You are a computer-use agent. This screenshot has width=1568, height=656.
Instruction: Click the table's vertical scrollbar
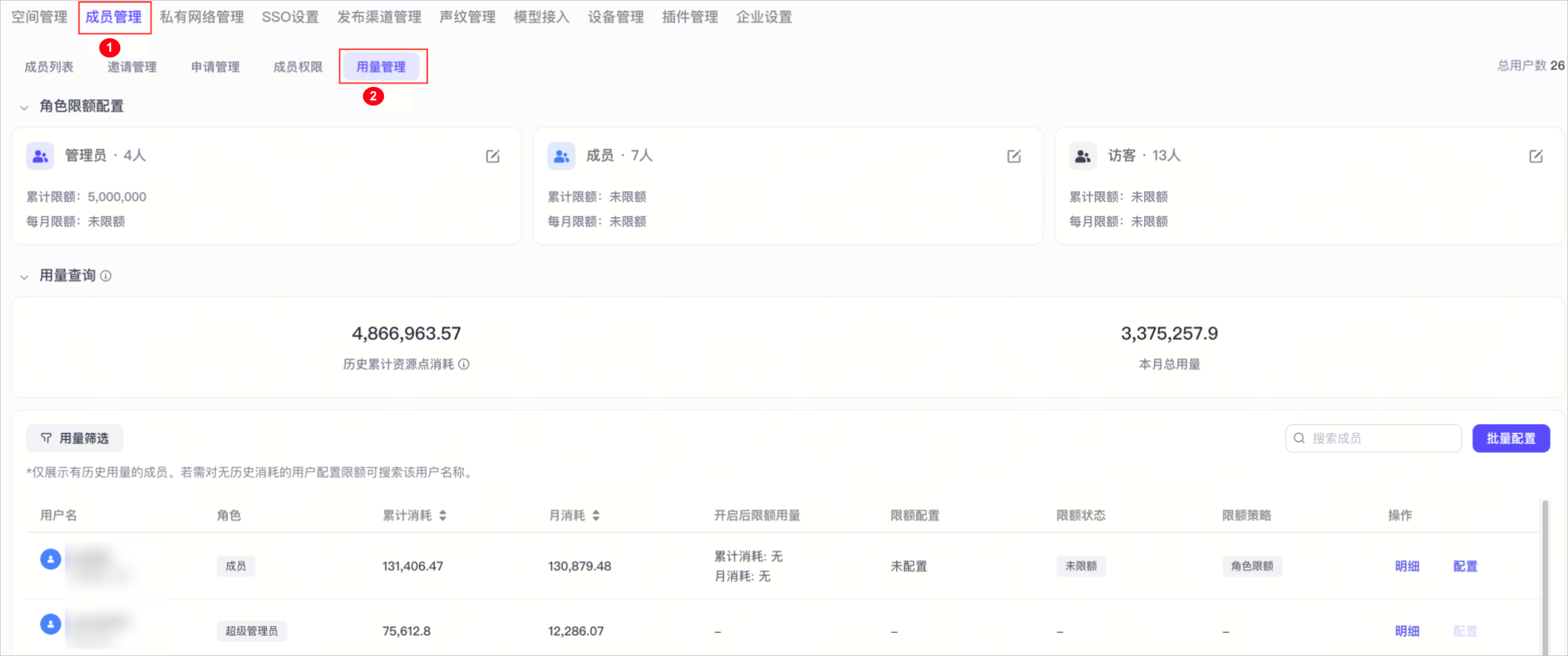[1545, 577]
